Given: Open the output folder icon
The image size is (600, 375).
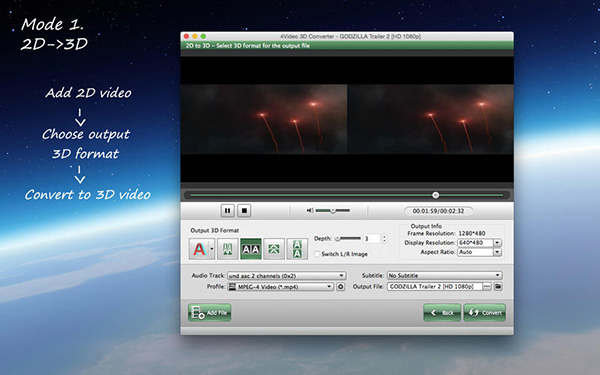Looking at the screenshot, I should [498, 287].
